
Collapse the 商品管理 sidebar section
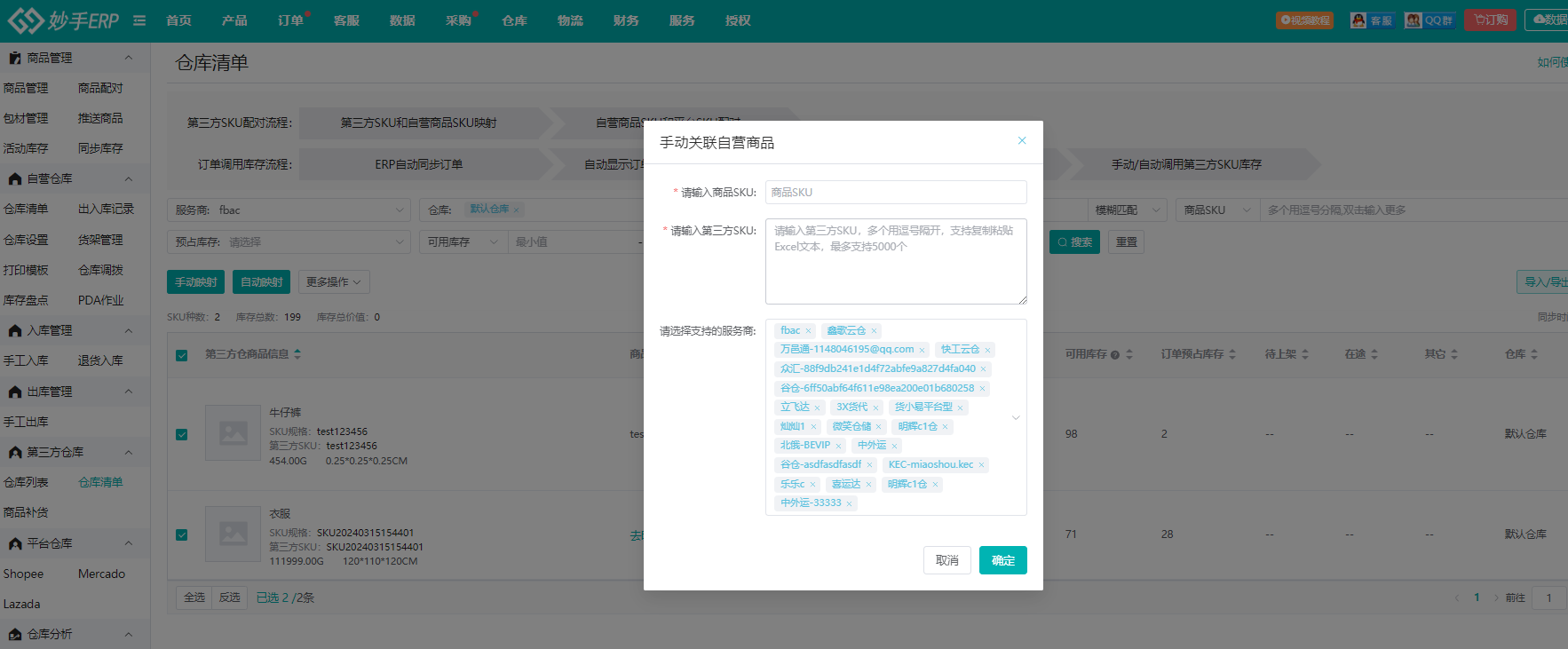point(129,58)
